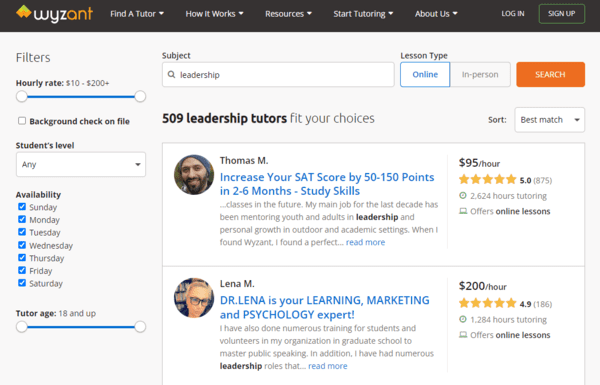Click read more in Thomas M.'s description
This screenshot has height=385, width=600.
[365, 242]
